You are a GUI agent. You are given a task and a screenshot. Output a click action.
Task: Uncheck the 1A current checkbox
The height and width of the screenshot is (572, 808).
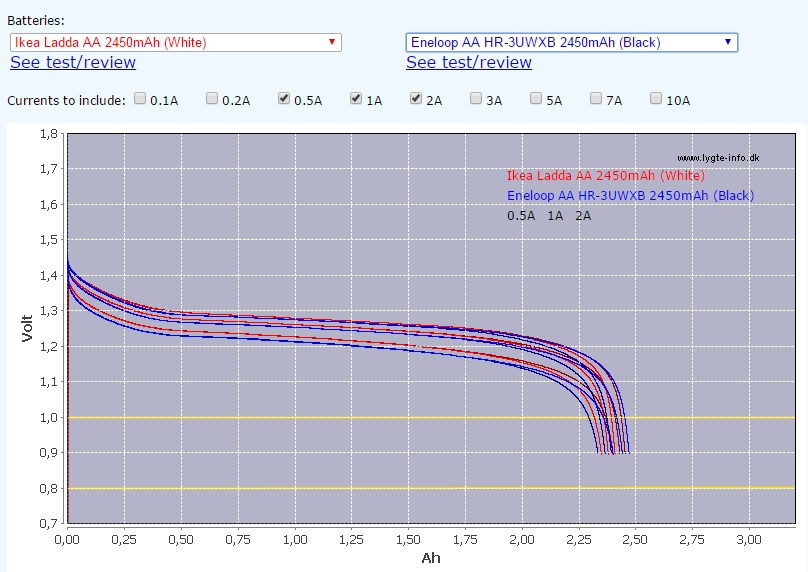click(356, 99)
